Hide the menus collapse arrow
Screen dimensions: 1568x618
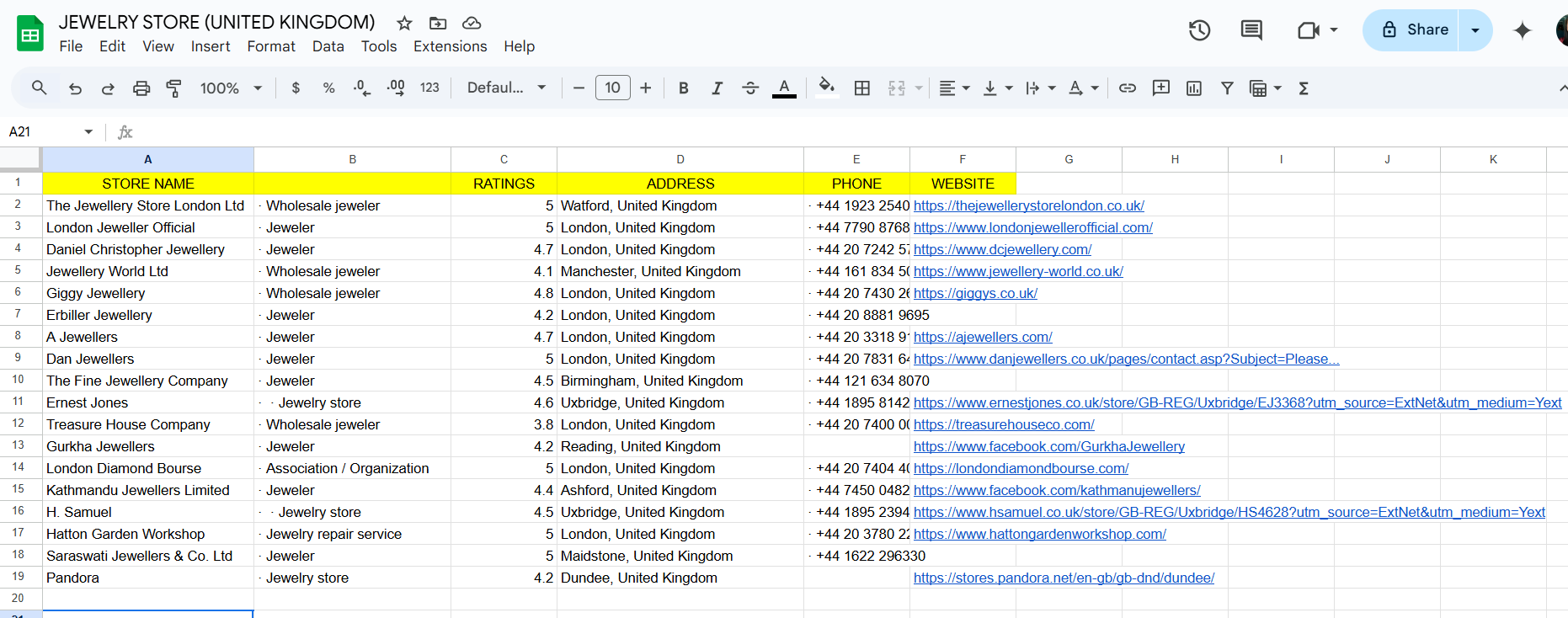click(x=1562, y=88)
